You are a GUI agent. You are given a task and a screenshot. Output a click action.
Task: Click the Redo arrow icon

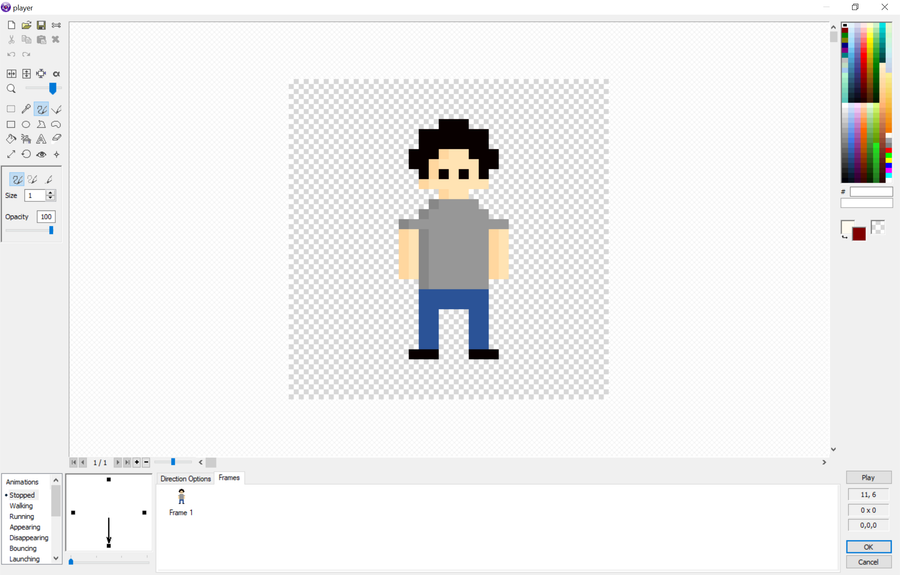[x=26, y=55]
